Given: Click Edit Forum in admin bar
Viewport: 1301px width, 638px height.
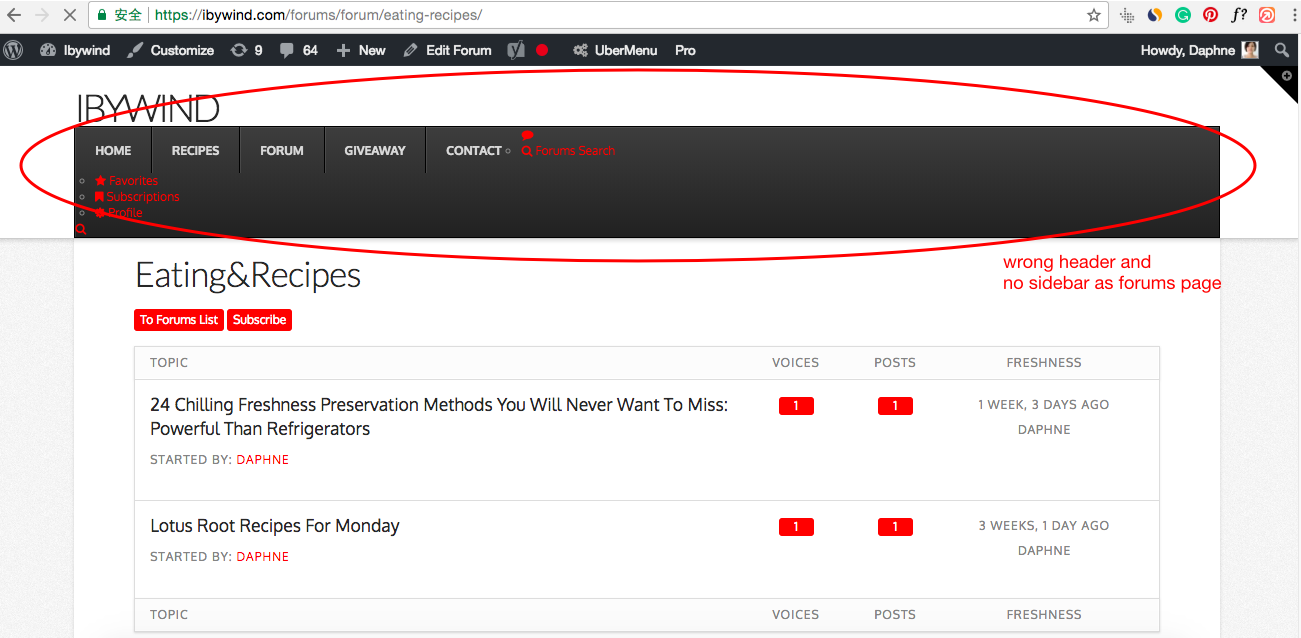Looking at the screenshot, I should (x=447, y=50).
